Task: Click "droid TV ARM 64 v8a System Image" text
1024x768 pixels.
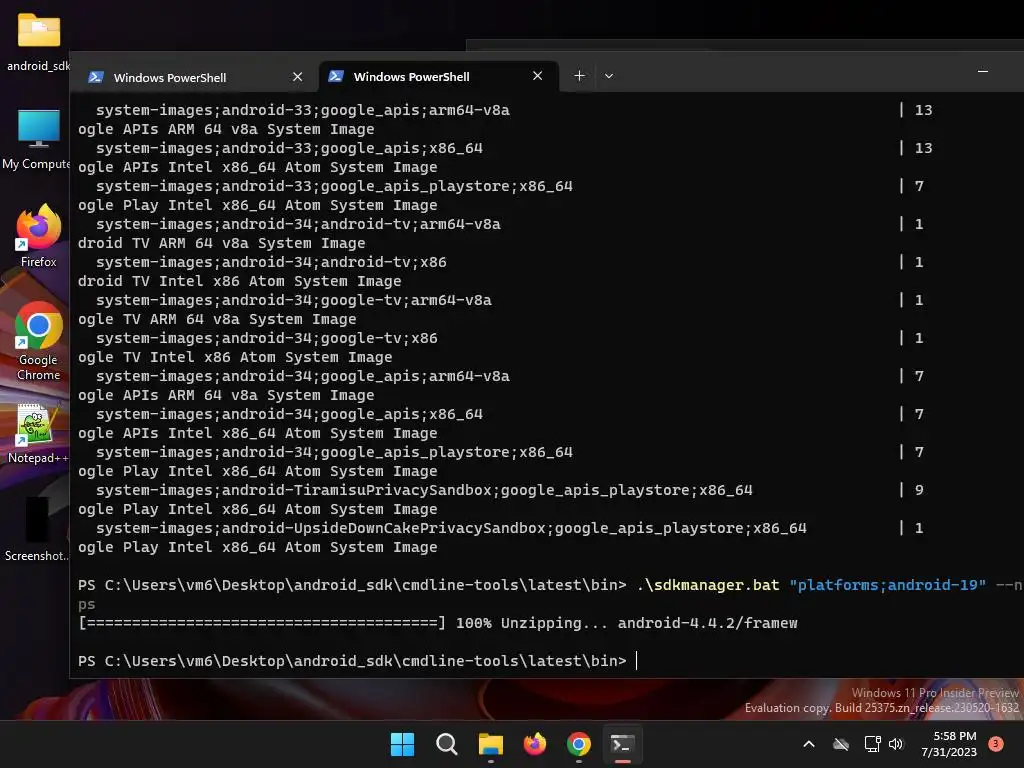Action: point(221,243)
